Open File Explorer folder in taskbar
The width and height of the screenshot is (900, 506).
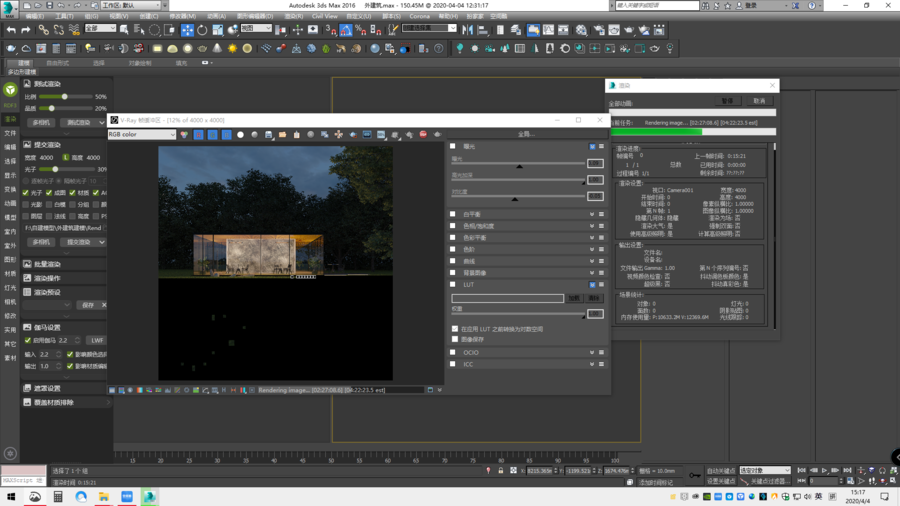click(x=104, y=497)
